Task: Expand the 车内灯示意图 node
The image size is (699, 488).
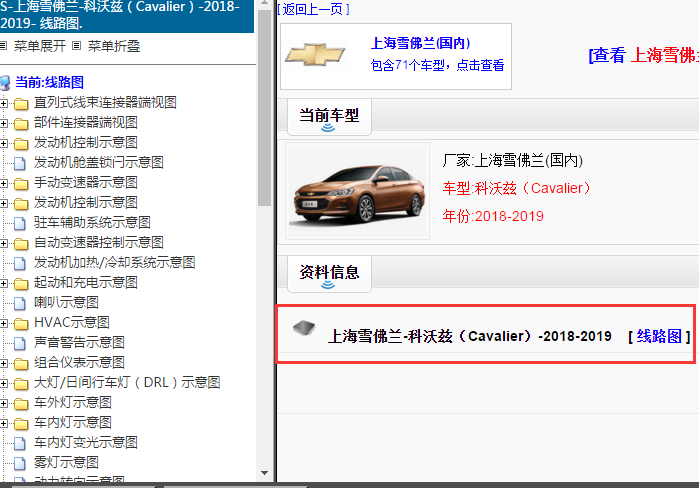Action: 4,423
